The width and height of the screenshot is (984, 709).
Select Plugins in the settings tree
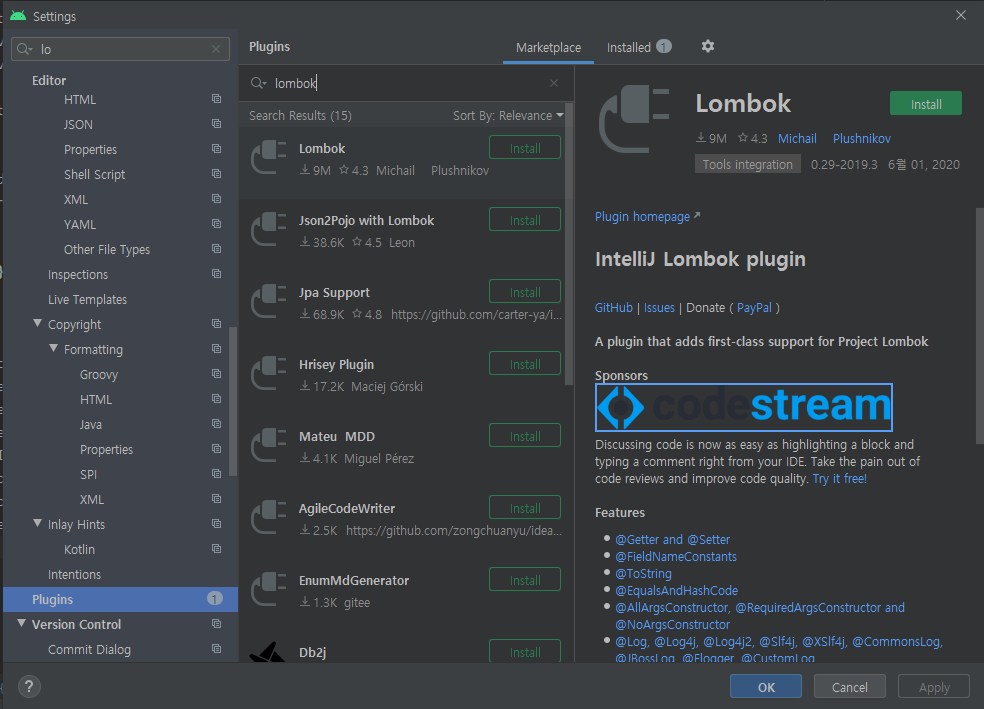[120, 599]
